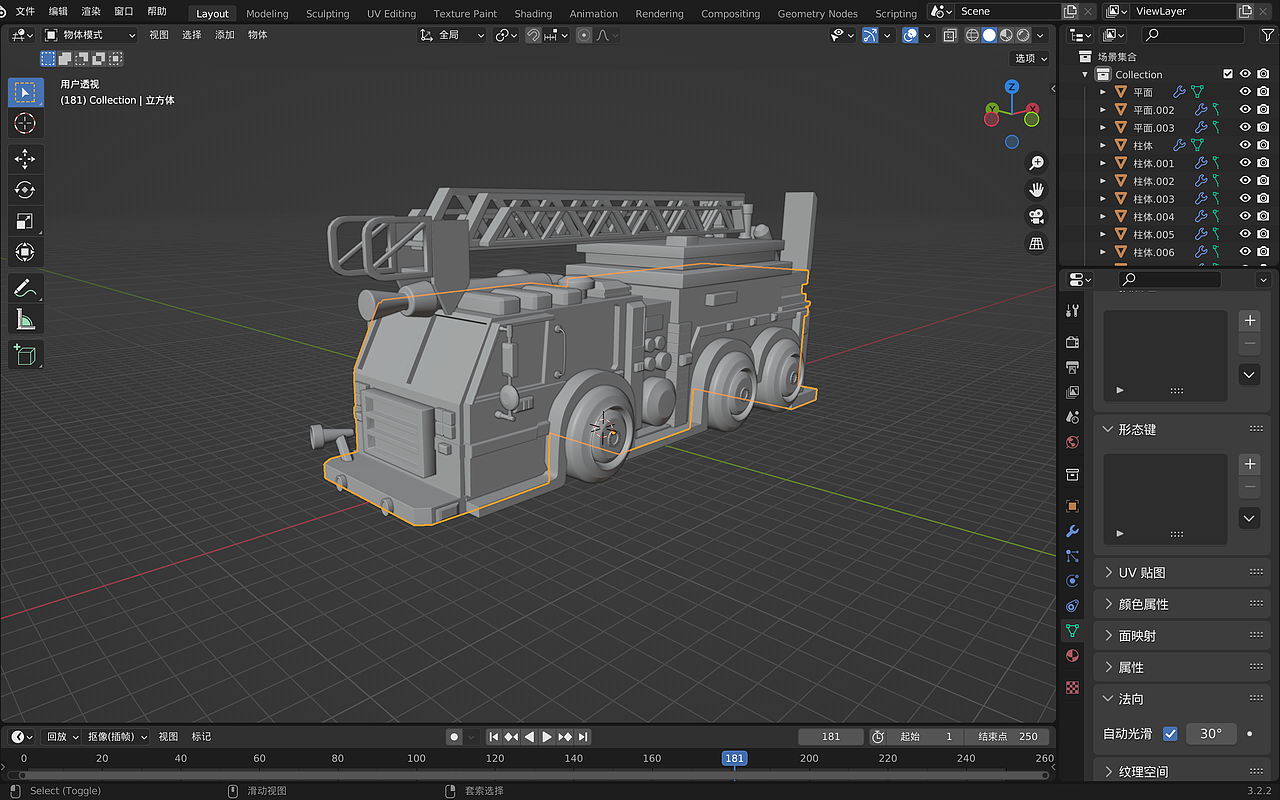Screen dimensions: 1280x800
Task: Open the View Layer properties tab
Action: pos(1073,392)
